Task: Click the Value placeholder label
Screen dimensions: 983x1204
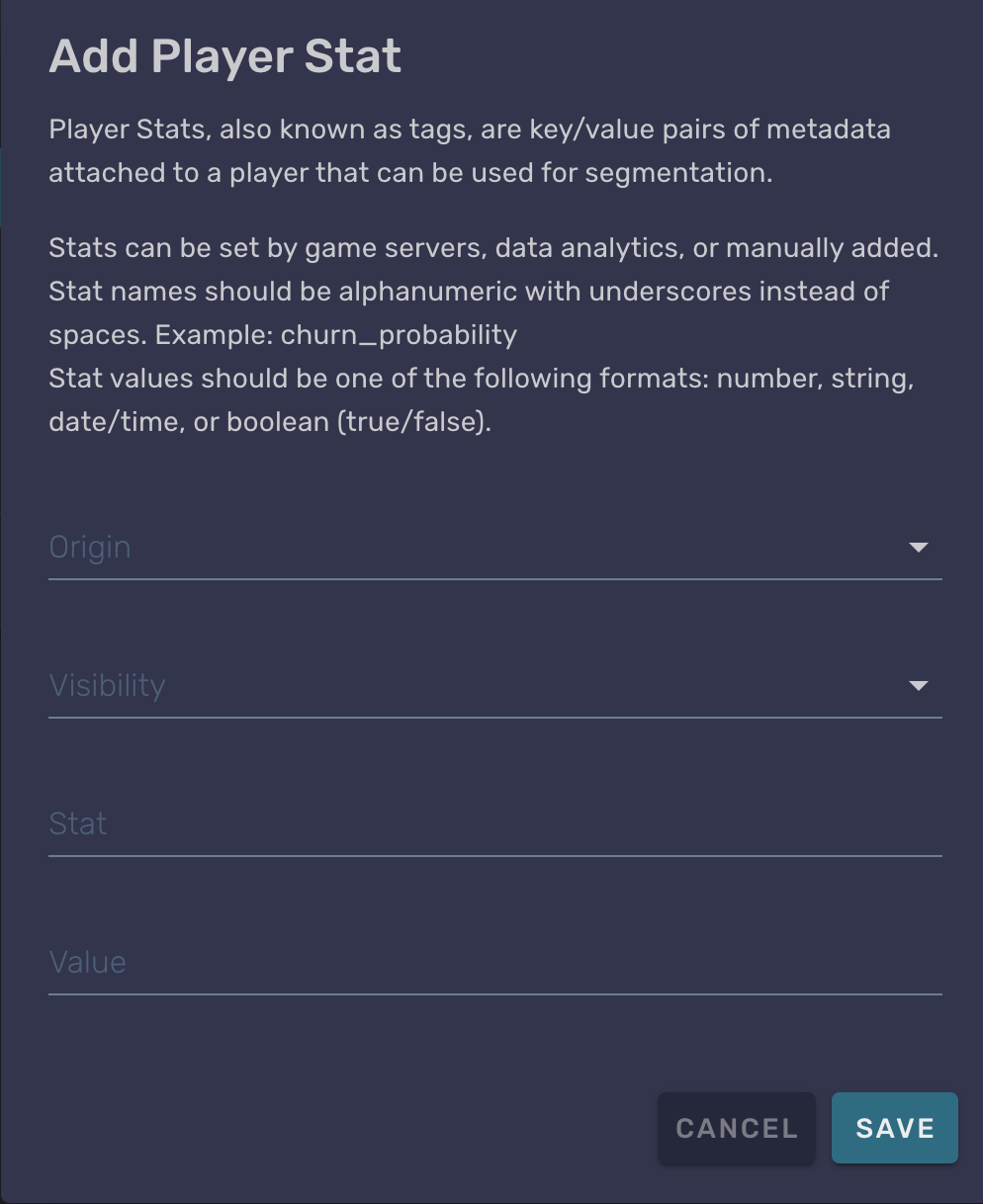Action: click(x=88, y=963)
